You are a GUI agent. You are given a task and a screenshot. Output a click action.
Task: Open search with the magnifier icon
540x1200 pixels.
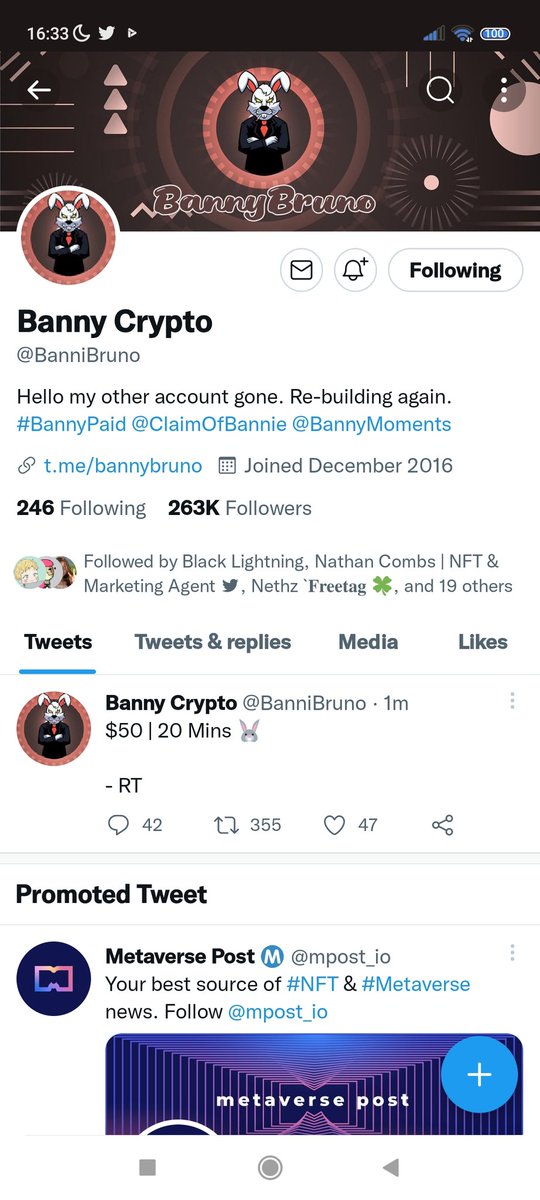click(x=440, y=90)
